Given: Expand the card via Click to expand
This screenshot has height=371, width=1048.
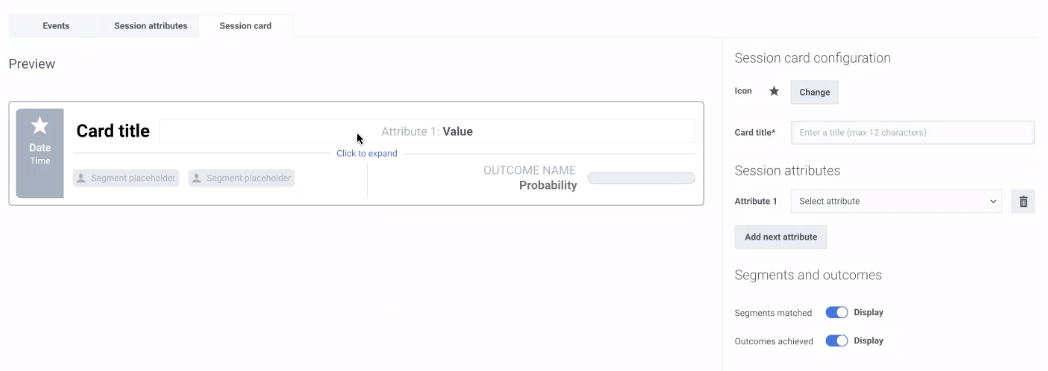Looking at the screenshot, I should tap(367, 153).
